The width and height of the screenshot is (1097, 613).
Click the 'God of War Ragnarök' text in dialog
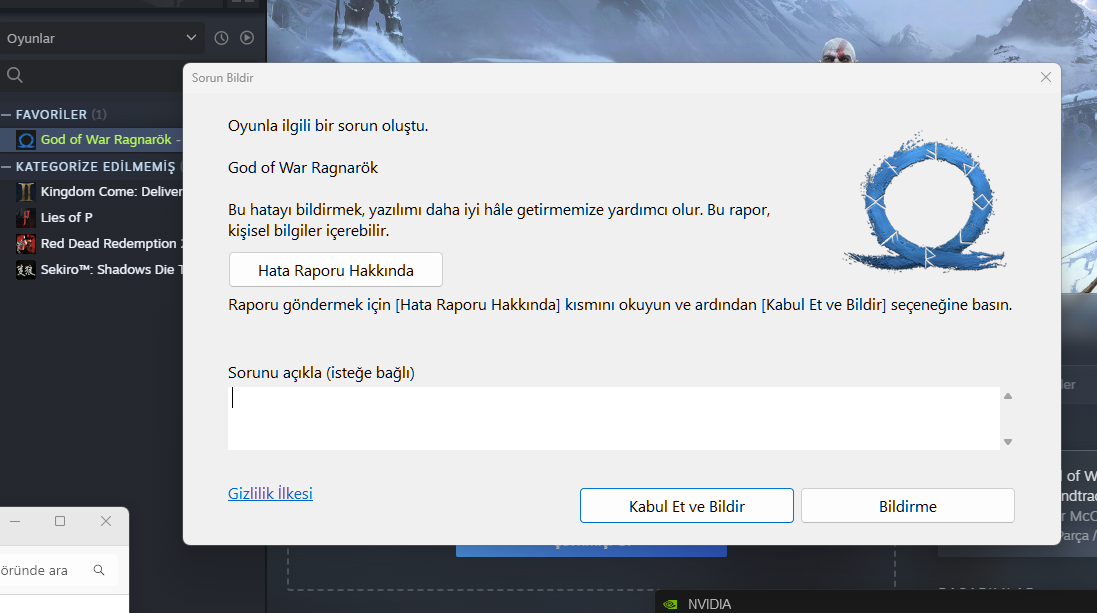click(x=303, y=168)
